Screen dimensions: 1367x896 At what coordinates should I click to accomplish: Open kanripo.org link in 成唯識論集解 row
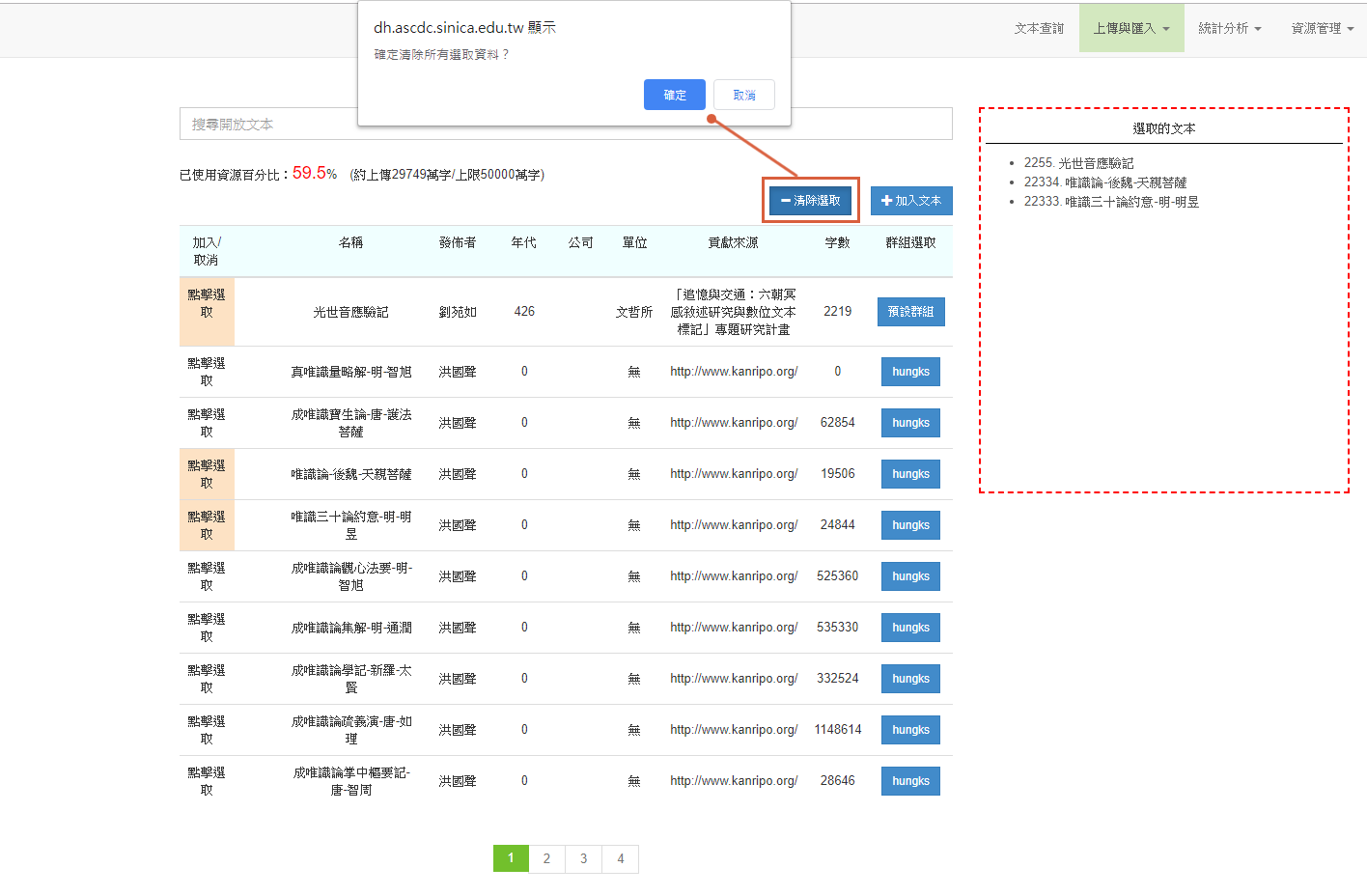coord(734,628)
